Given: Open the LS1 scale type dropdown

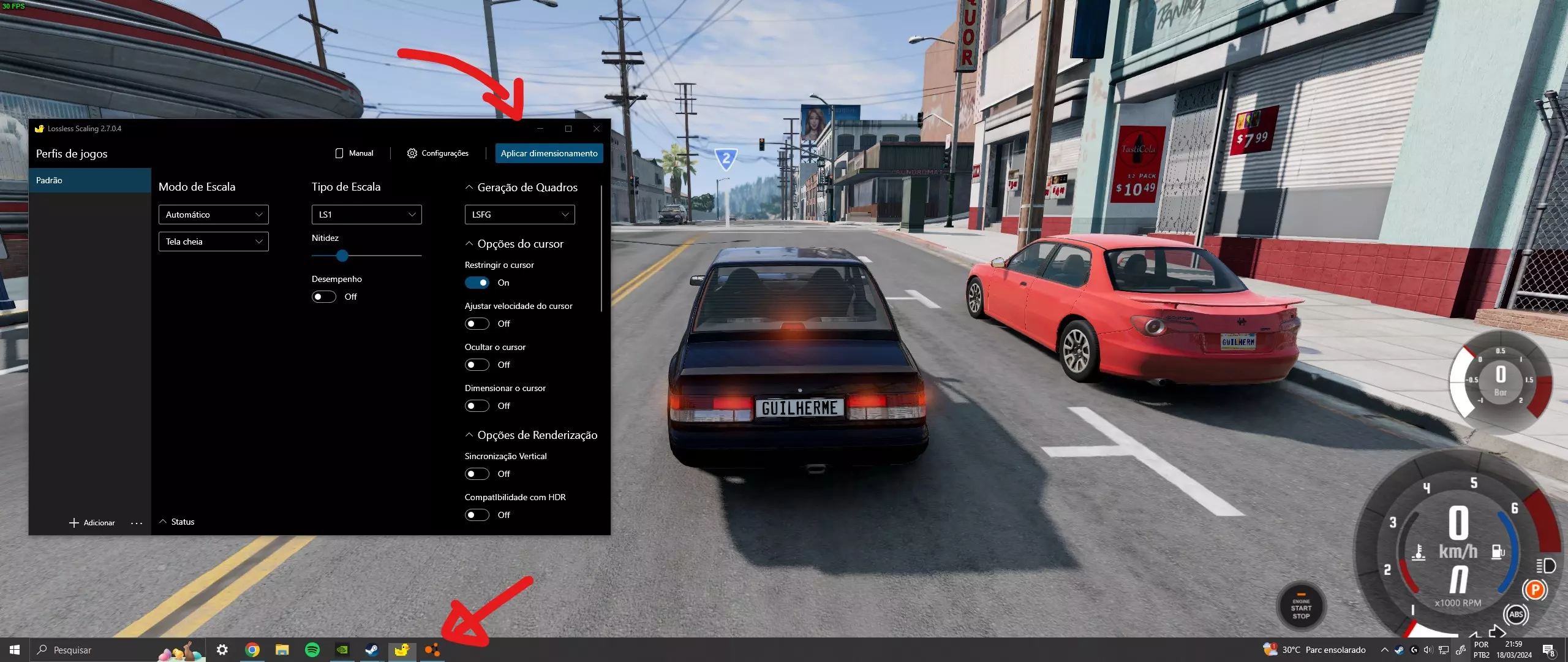Looking at the screenshot, I should click(366, 215).
